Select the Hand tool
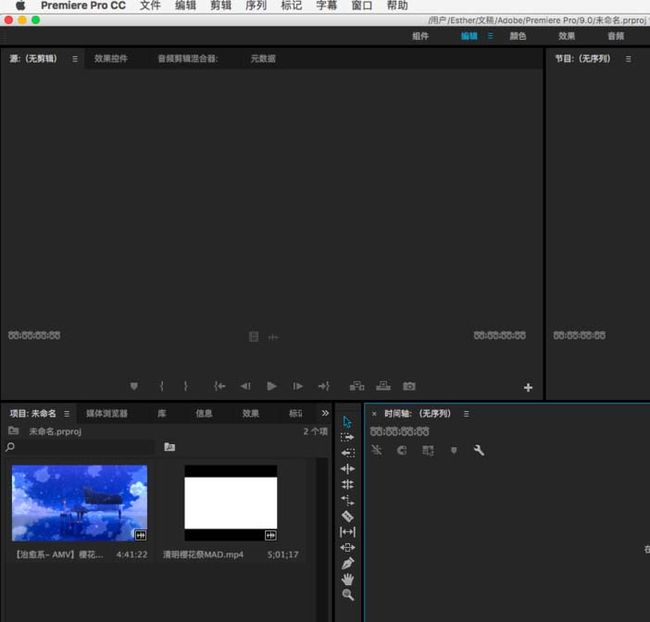 point(347,579)
